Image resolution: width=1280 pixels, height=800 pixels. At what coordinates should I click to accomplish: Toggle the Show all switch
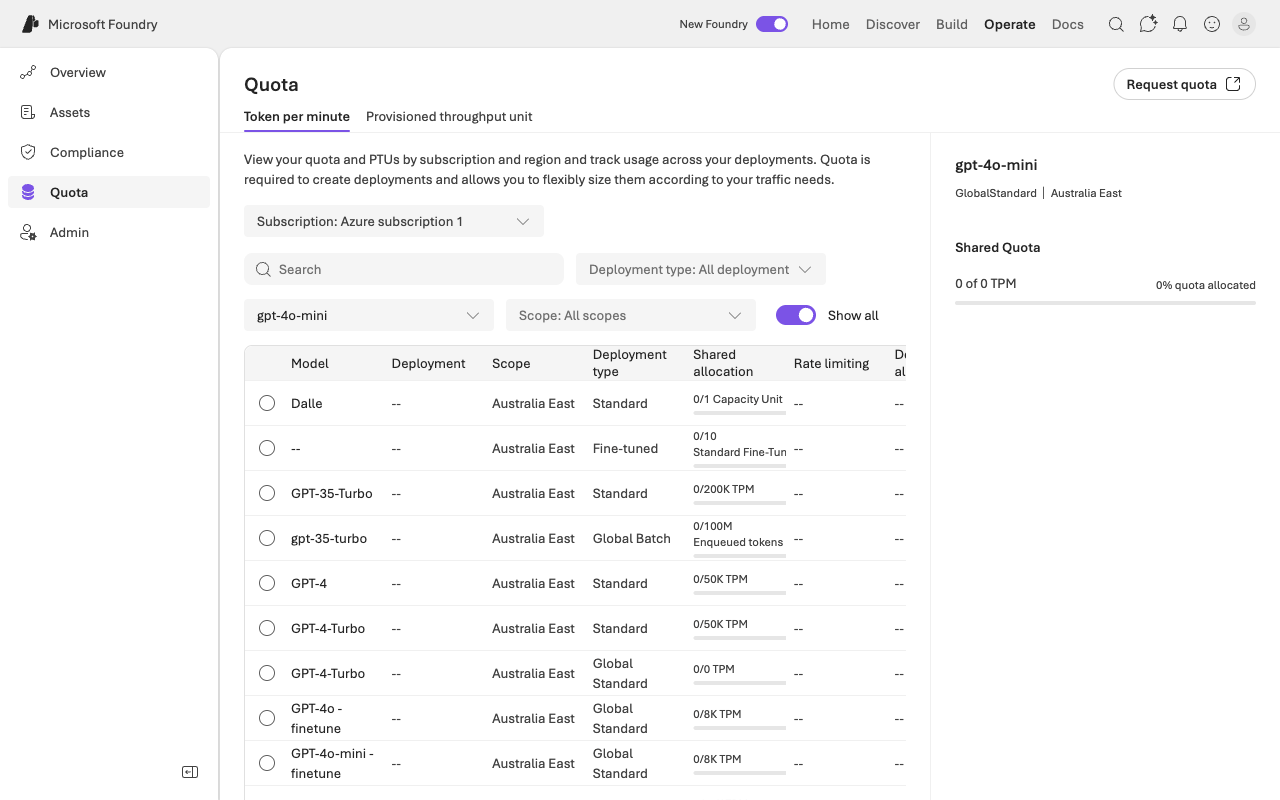coord(796,315)
